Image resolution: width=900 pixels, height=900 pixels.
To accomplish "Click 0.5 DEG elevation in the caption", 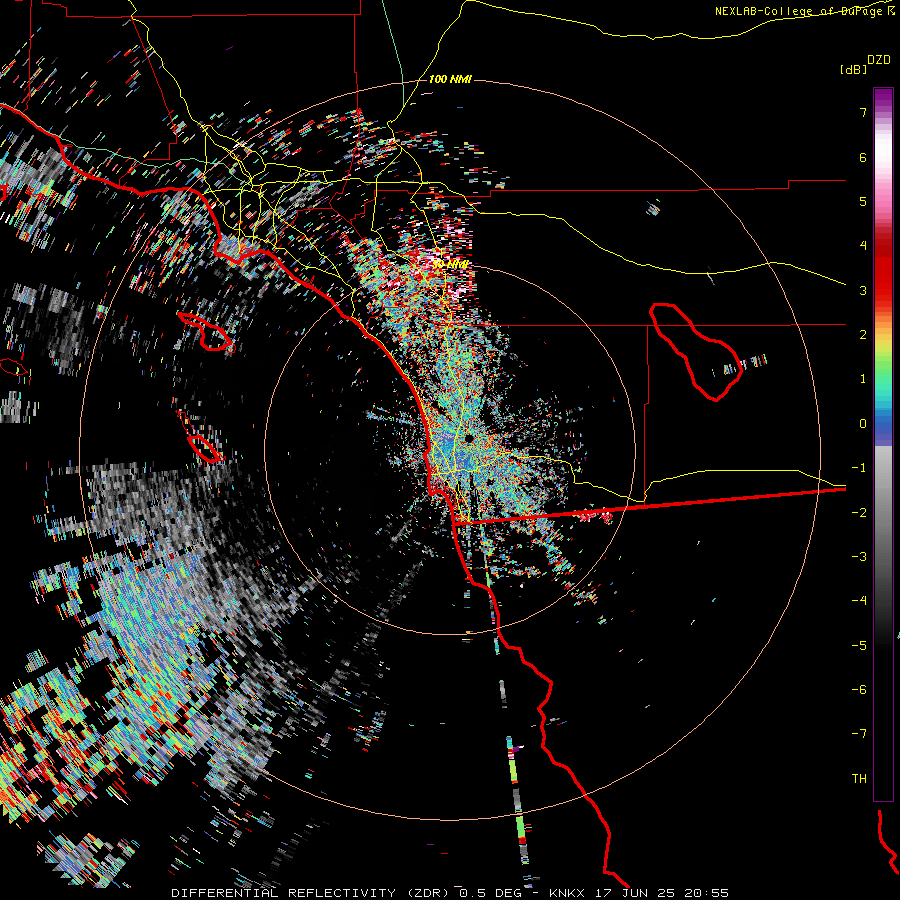I will coord(491,893).
